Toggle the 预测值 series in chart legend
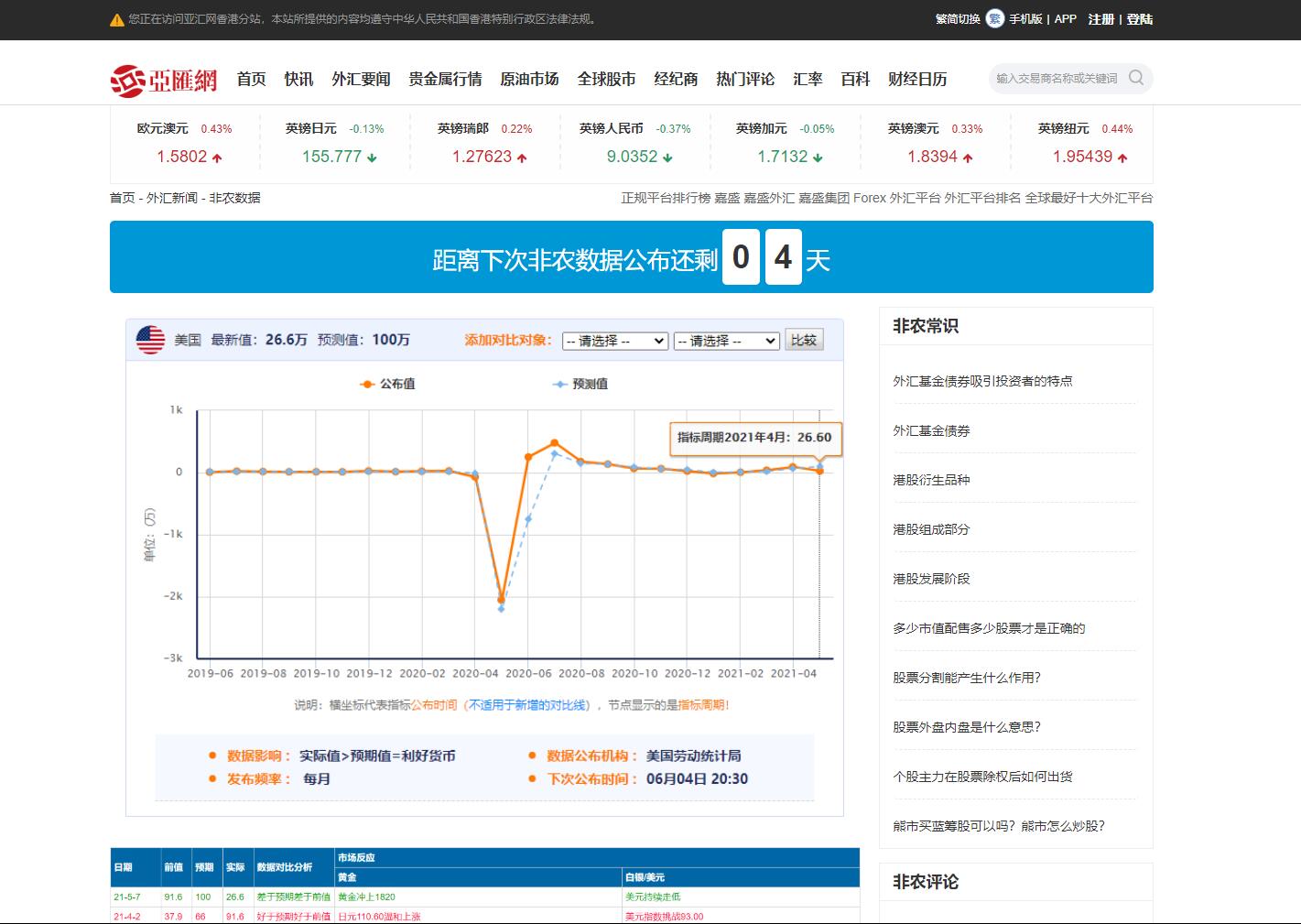1301x924 pixels. (580, 384)
